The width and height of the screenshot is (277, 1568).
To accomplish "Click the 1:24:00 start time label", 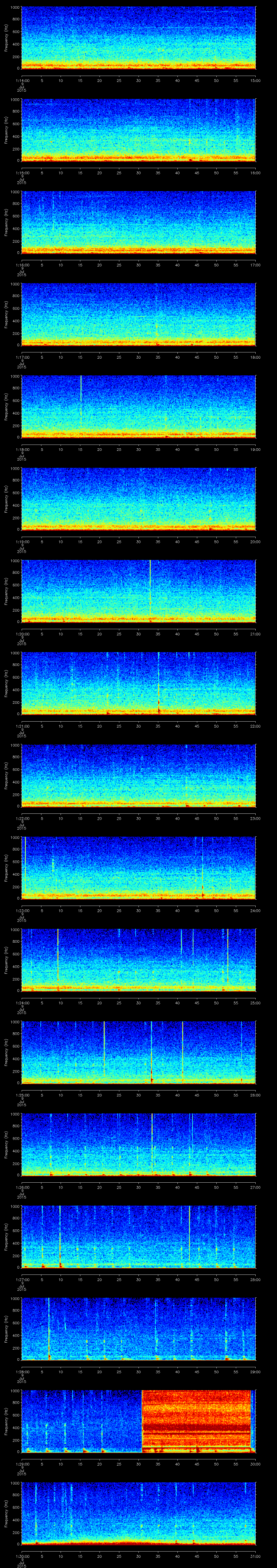I will click(x=22, y=1003).
